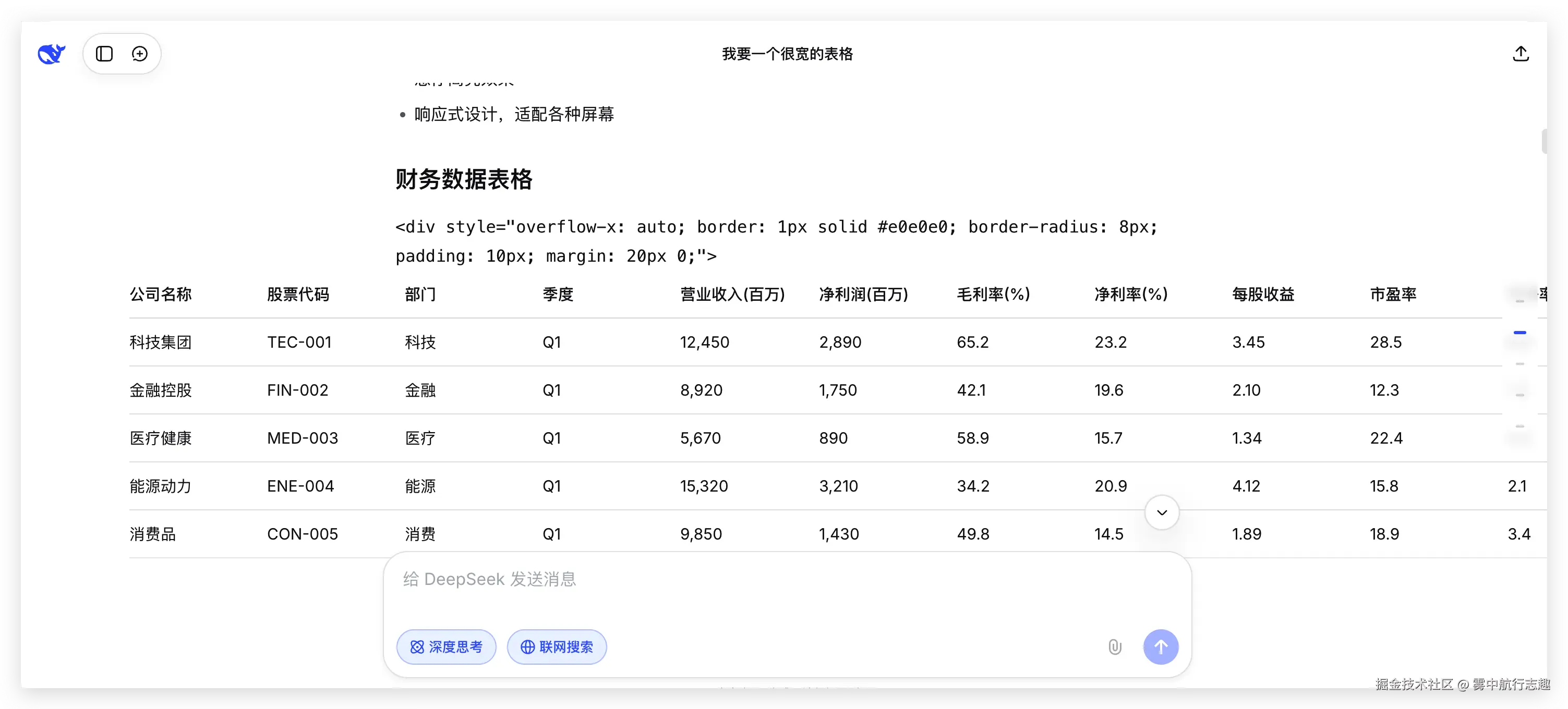Click the 营业收入(百万) column header

[732, 295]
